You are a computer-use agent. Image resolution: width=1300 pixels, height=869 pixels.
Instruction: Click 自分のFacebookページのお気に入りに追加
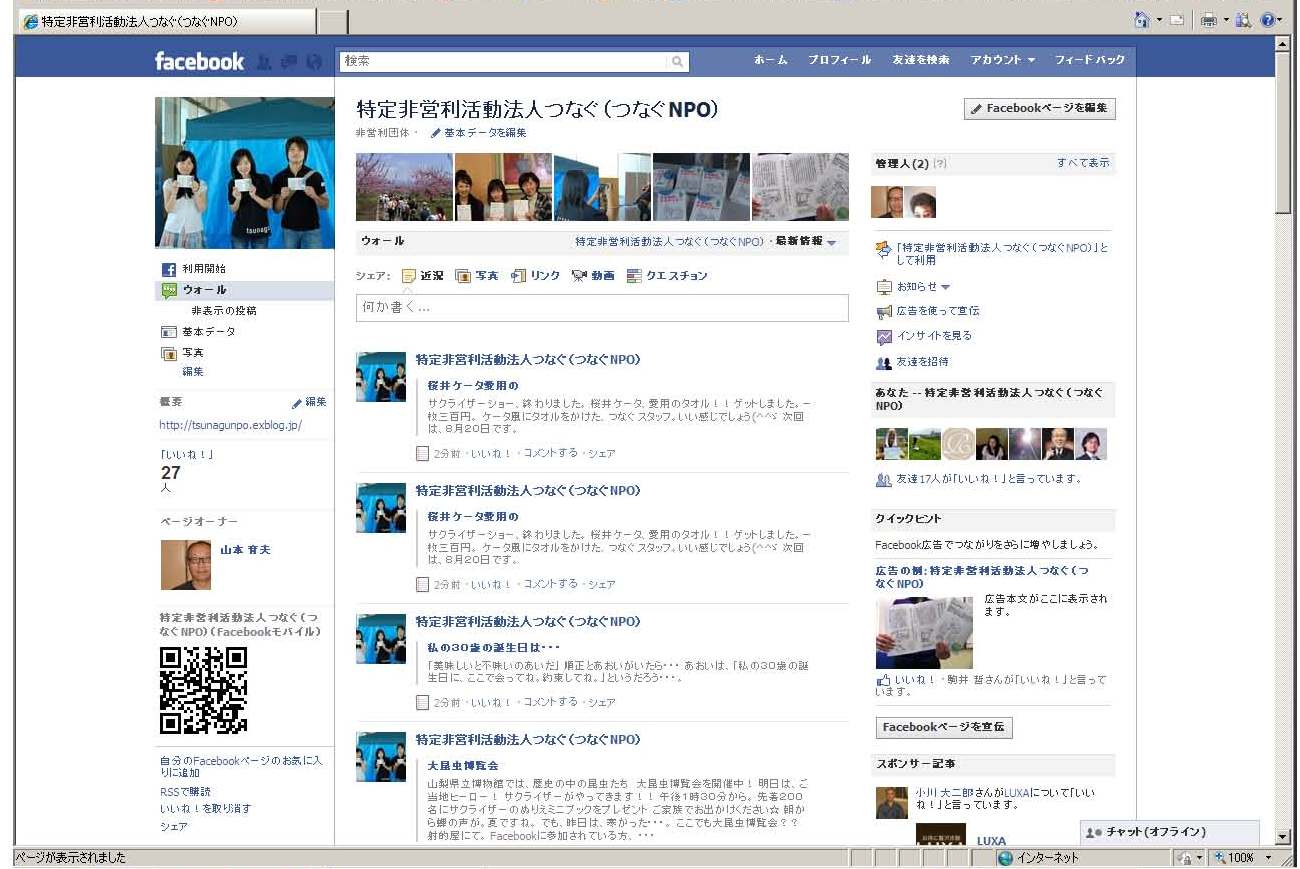pos(241,767)
